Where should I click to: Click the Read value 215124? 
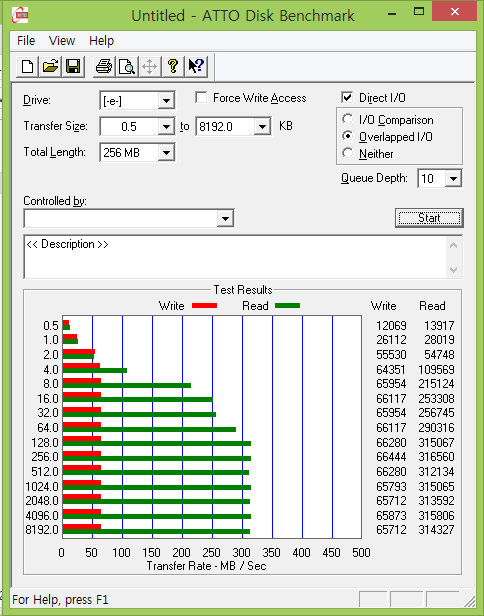(436, 383)
